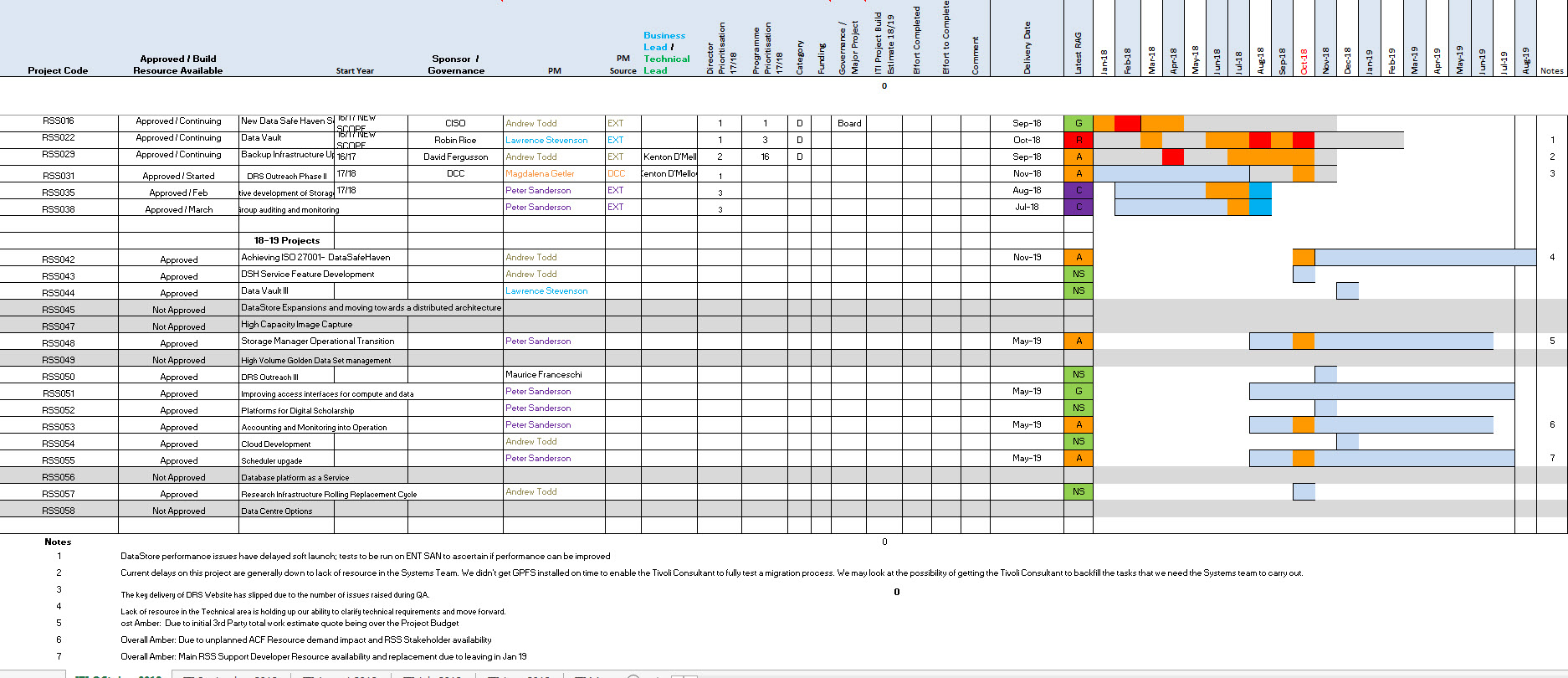This screenshot has width=1568, height=678.
Task: Select project code RSS058
Action: click(59, 511)
